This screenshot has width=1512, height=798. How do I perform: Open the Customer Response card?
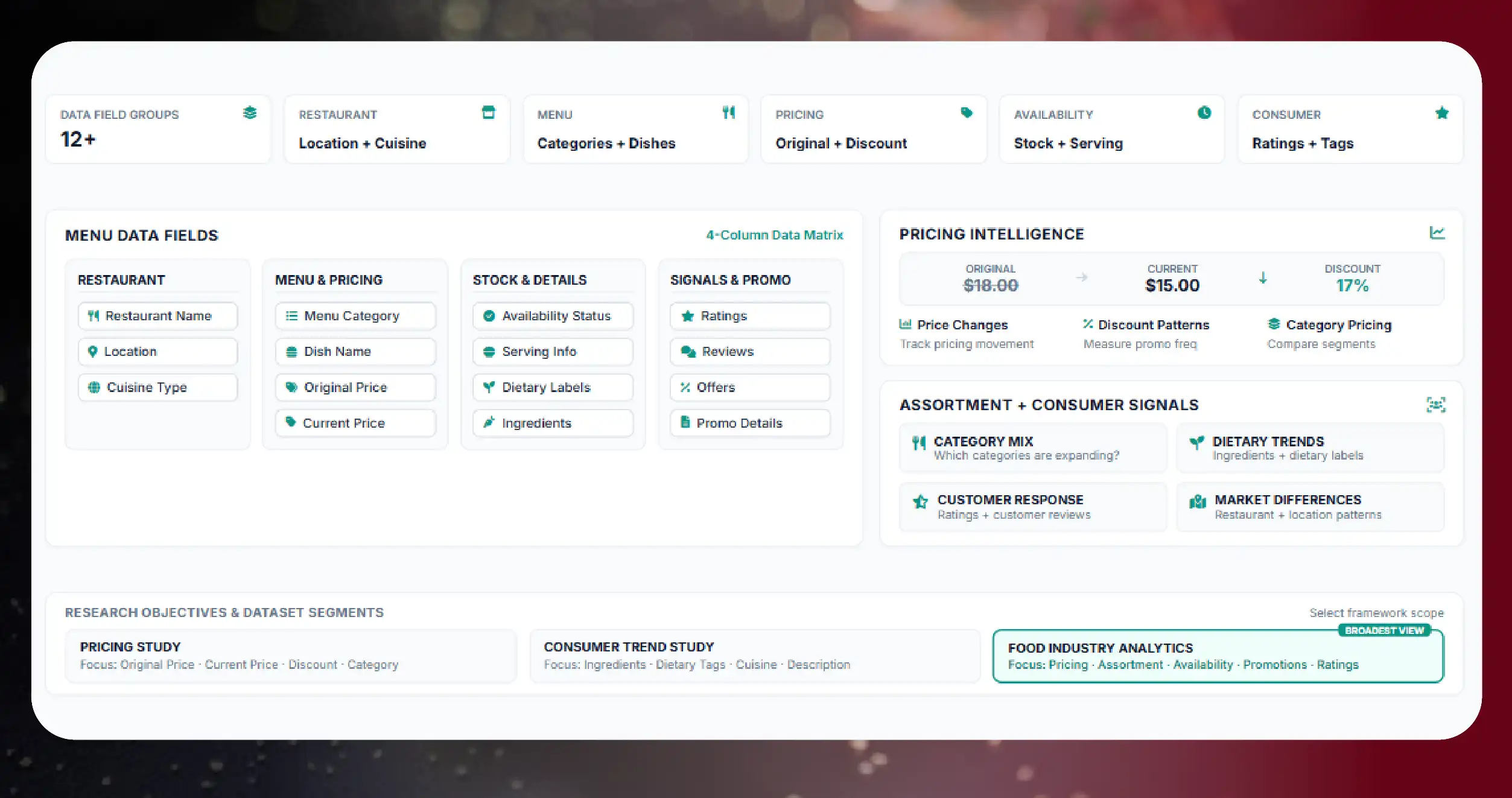pos(1033,507)
